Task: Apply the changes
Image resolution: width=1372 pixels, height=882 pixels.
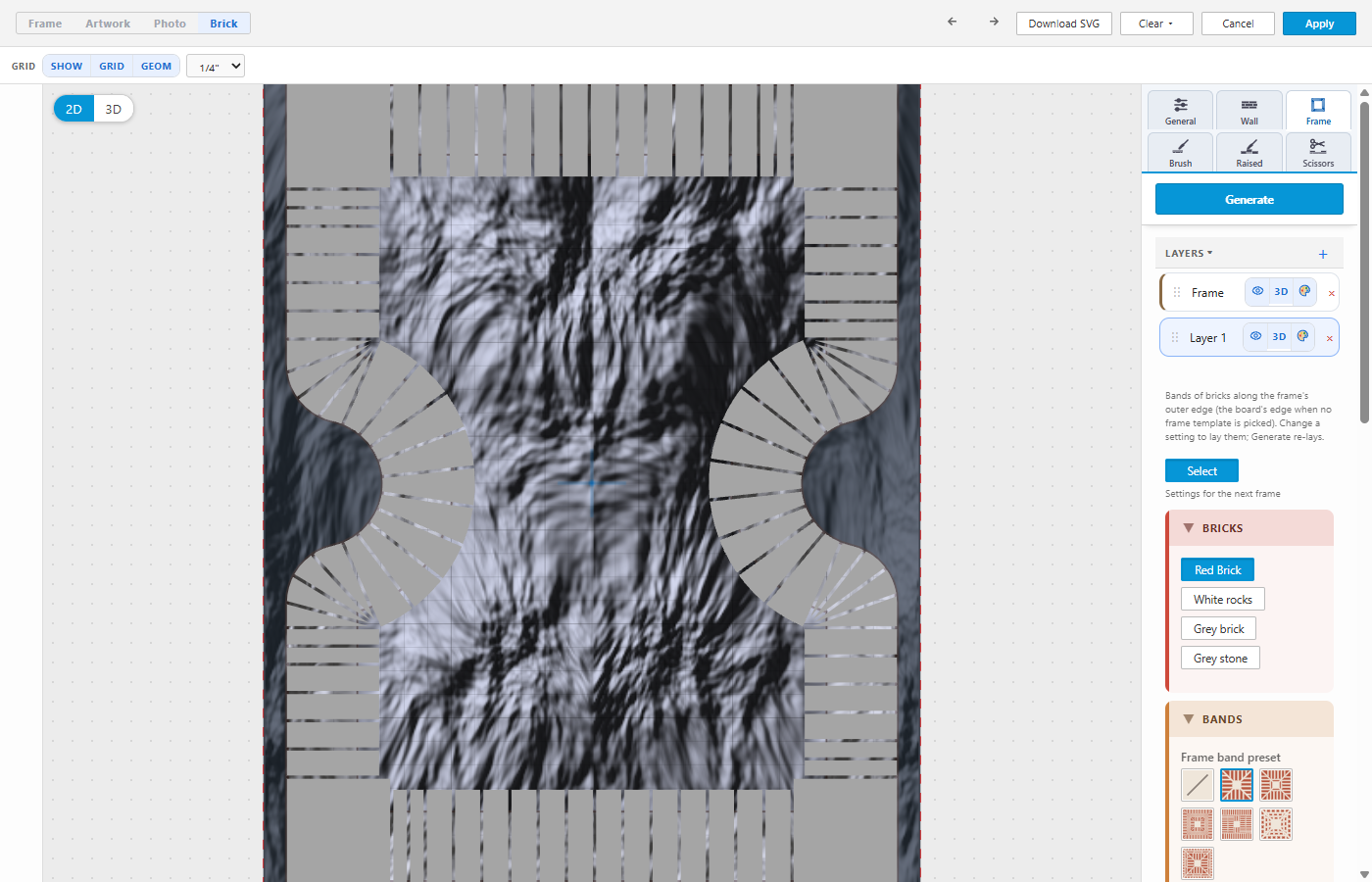Action: click(1319, 24)
